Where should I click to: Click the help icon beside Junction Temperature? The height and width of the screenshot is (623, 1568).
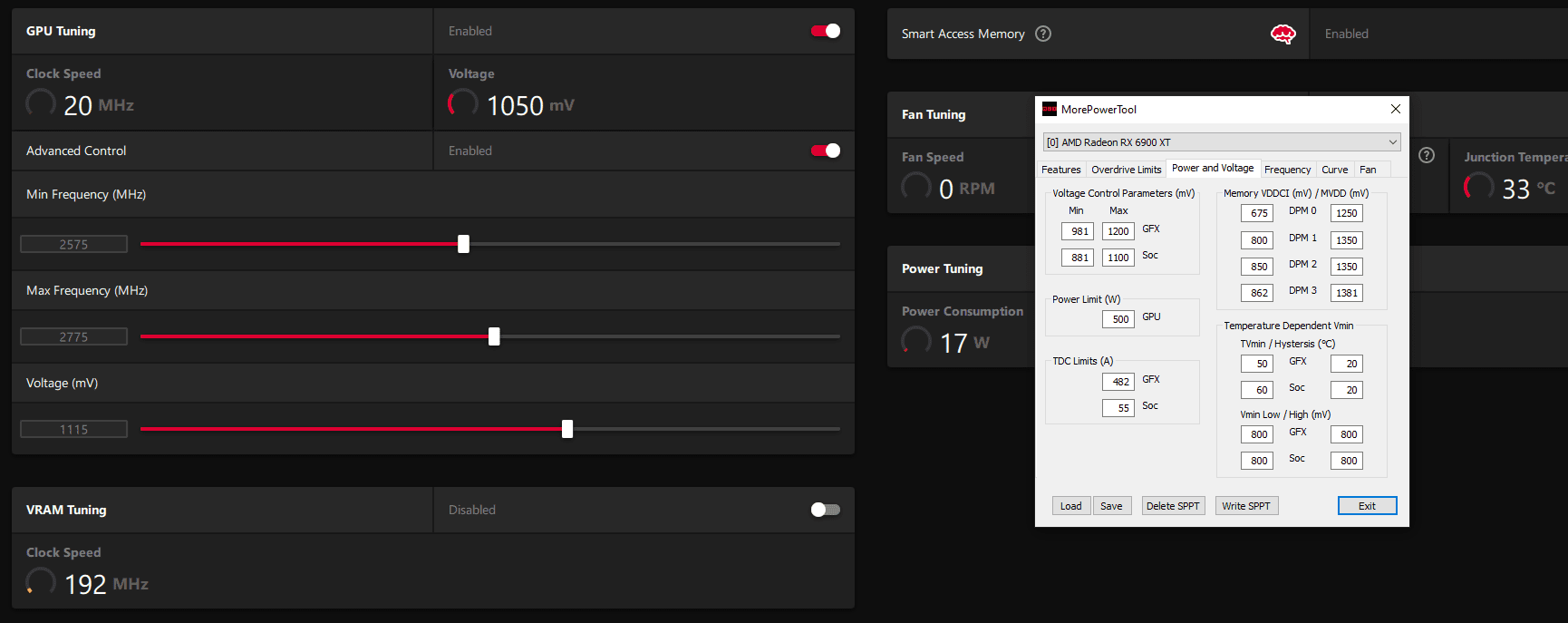click(x=1427, y=155)
